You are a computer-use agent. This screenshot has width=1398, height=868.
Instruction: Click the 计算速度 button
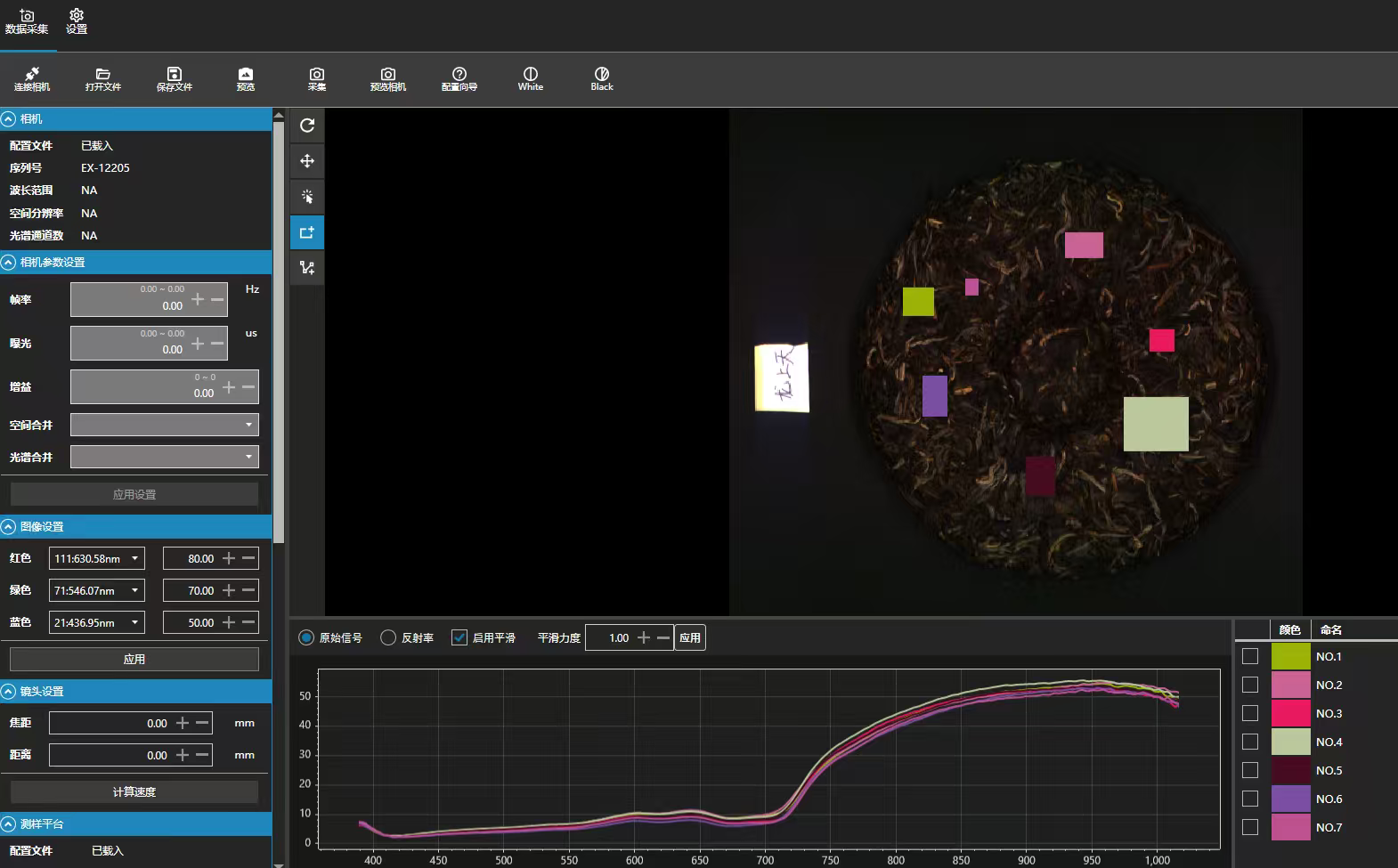(x=134, y=791)
